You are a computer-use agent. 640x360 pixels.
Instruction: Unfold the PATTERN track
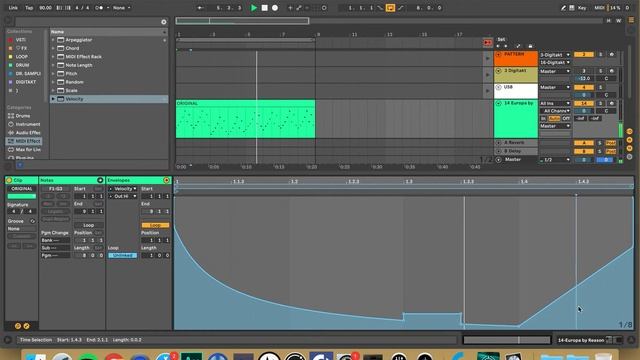[498, 54]
